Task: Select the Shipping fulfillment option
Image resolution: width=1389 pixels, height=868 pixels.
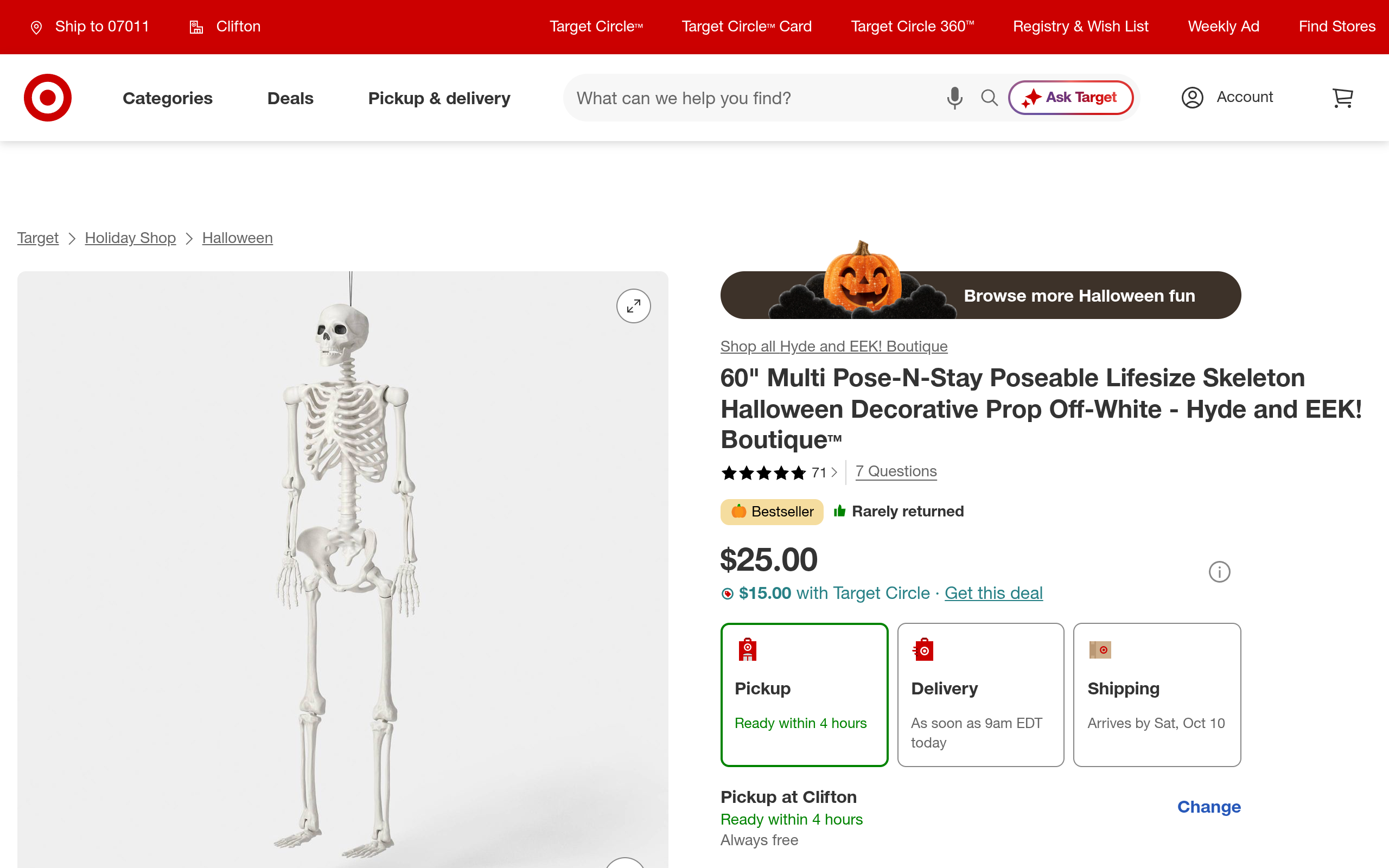Action: click(1157, 694)
